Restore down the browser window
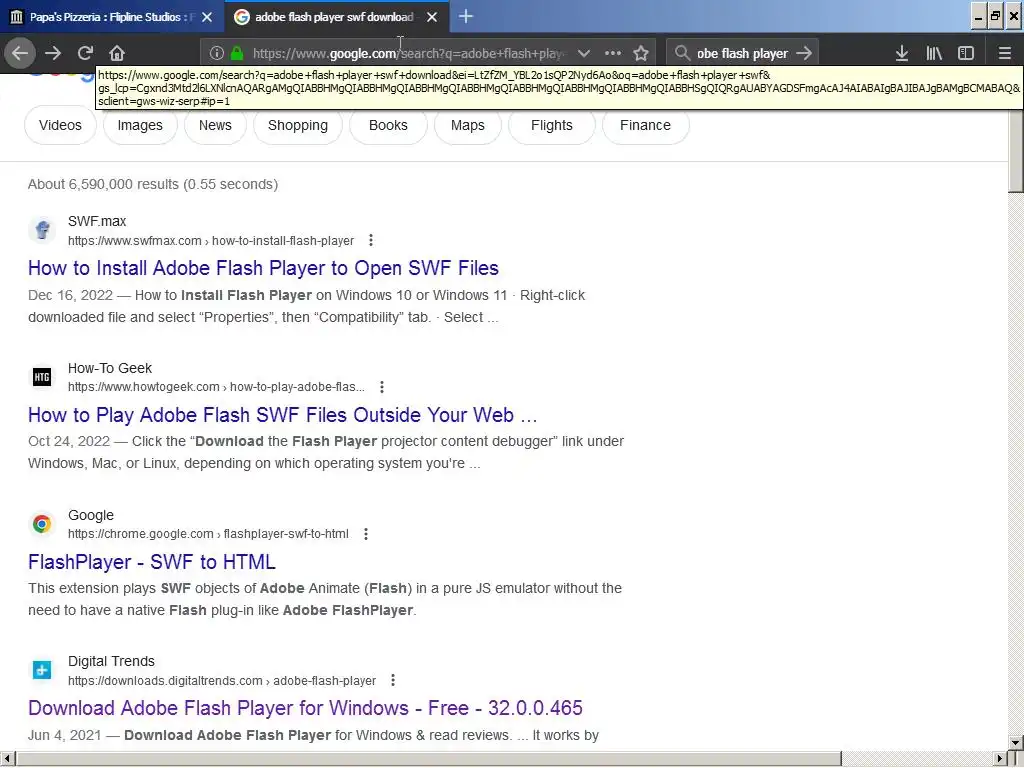 tap(995, 16)
